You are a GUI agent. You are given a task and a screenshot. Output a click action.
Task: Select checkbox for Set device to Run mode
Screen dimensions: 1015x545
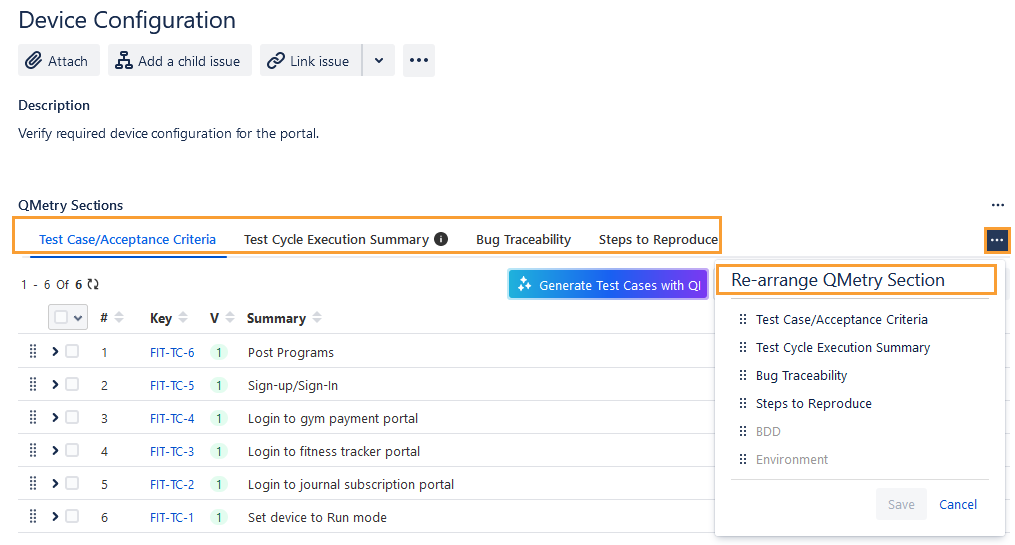pyautogui.click(x=72, y=517)
